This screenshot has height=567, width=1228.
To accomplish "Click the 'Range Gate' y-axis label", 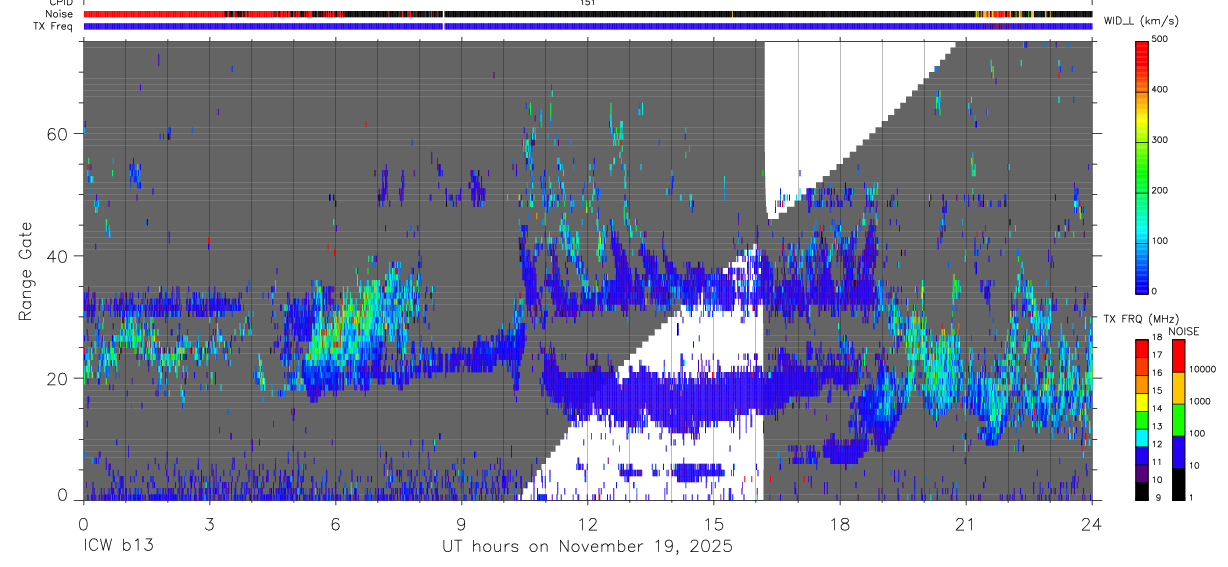I will (25, 271).
